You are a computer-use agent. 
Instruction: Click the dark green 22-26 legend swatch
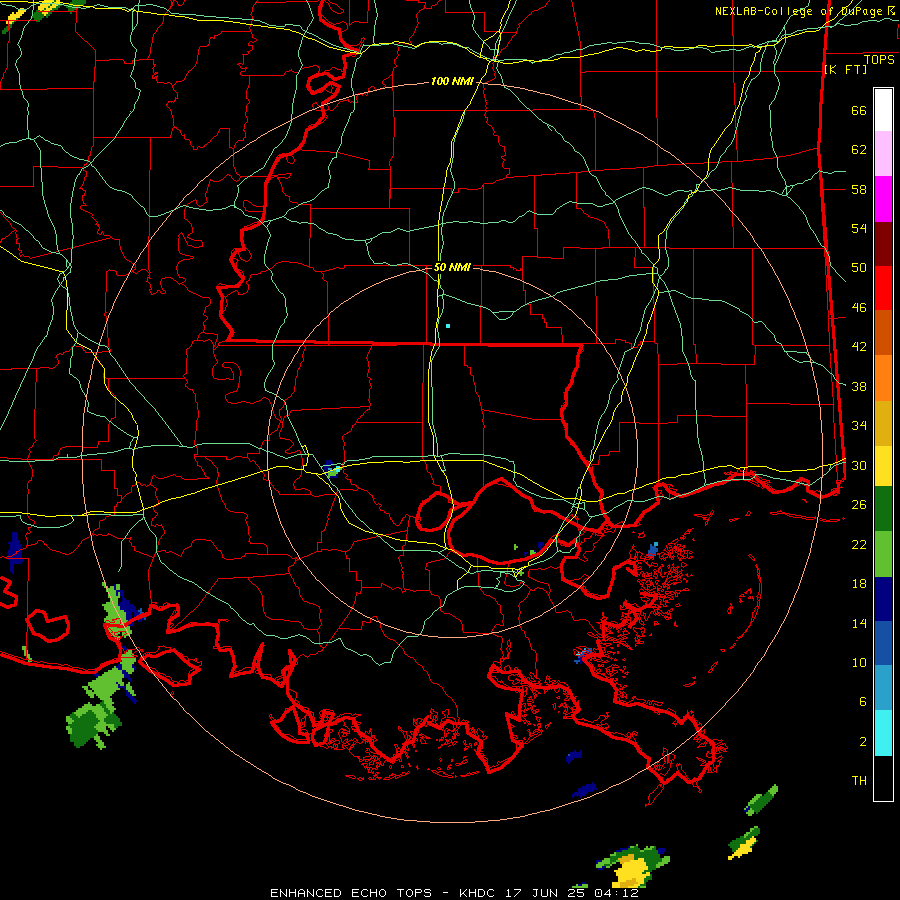(x=883, y=509)
